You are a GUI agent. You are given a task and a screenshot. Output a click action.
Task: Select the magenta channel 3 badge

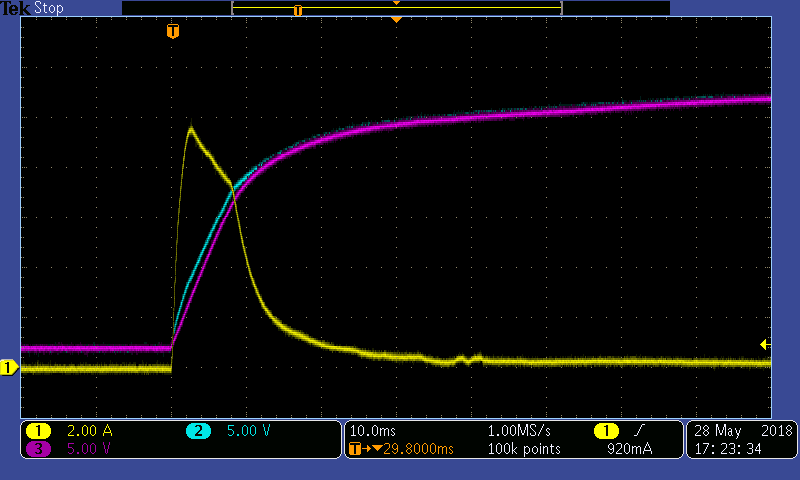pos(38,449)
